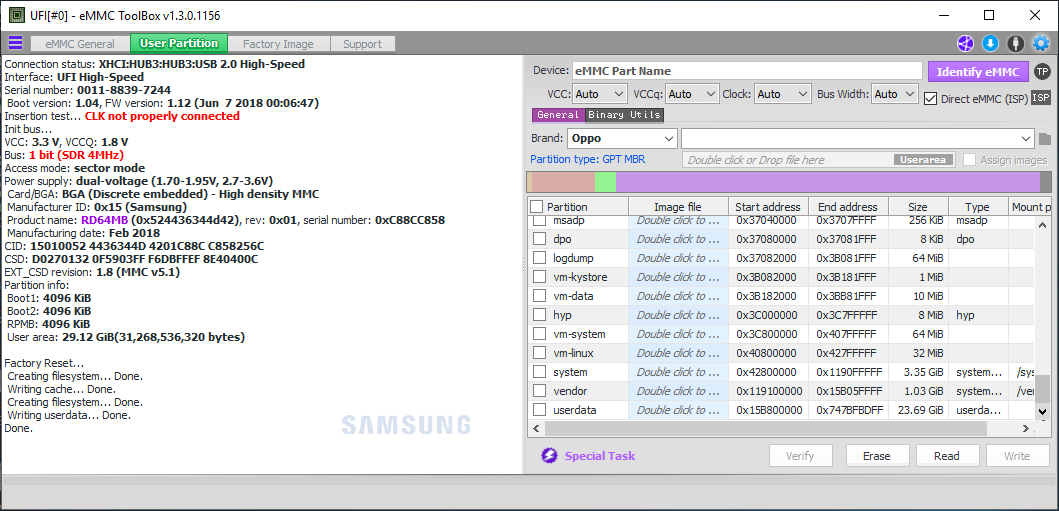The width and height of the screenshot is (1059, 511).
Task: Sort by the Start address column header
Action: pyautogui.click(x=767, y=207)
